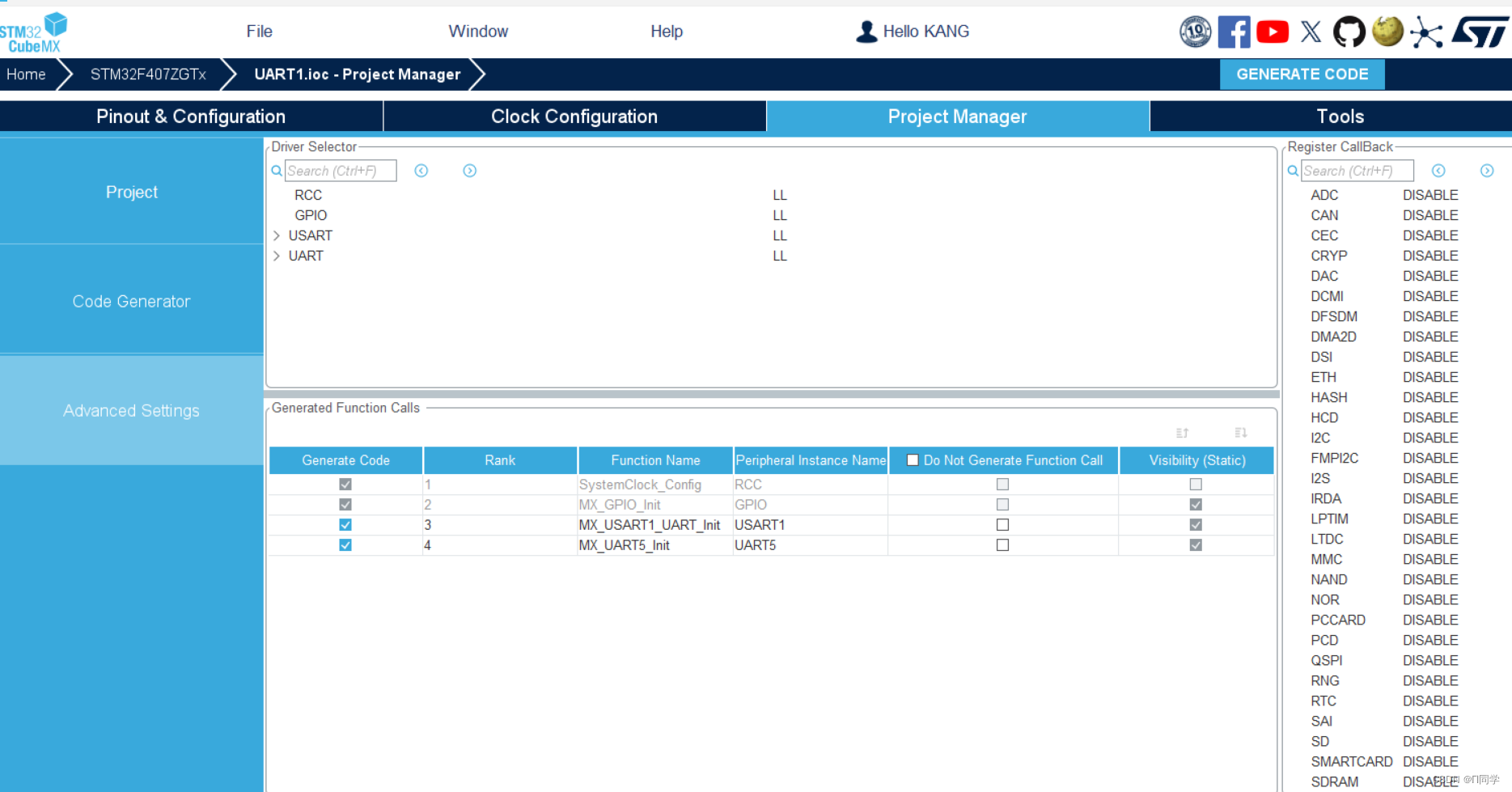Open the YouTube icon link
The image size is (1512, 792).
1273,32
